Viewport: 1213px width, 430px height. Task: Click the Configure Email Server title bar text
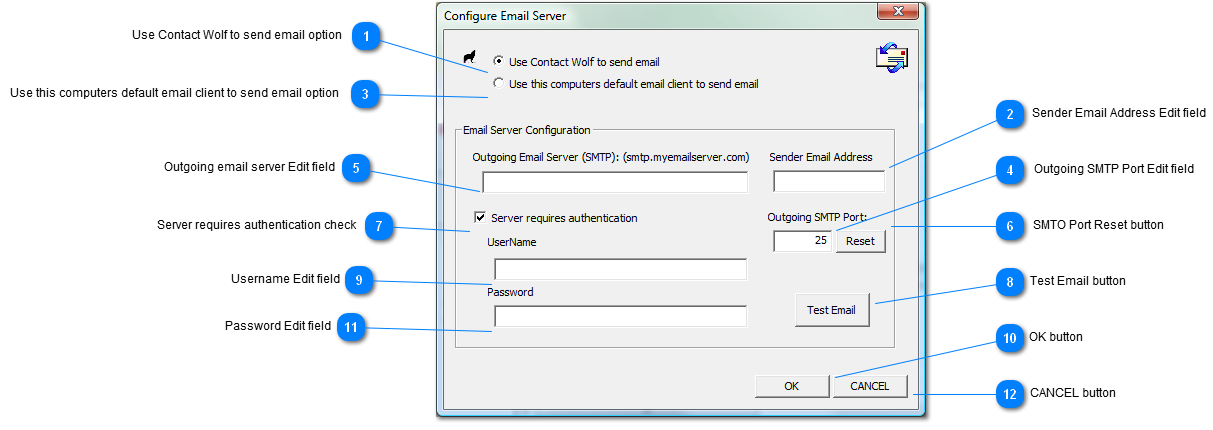pyautogui.click(x=505, y=16)
